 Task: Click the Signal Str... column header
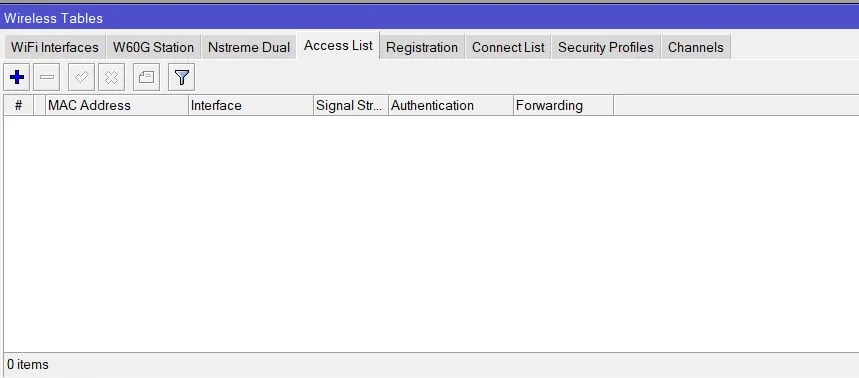tap(351, 105)
